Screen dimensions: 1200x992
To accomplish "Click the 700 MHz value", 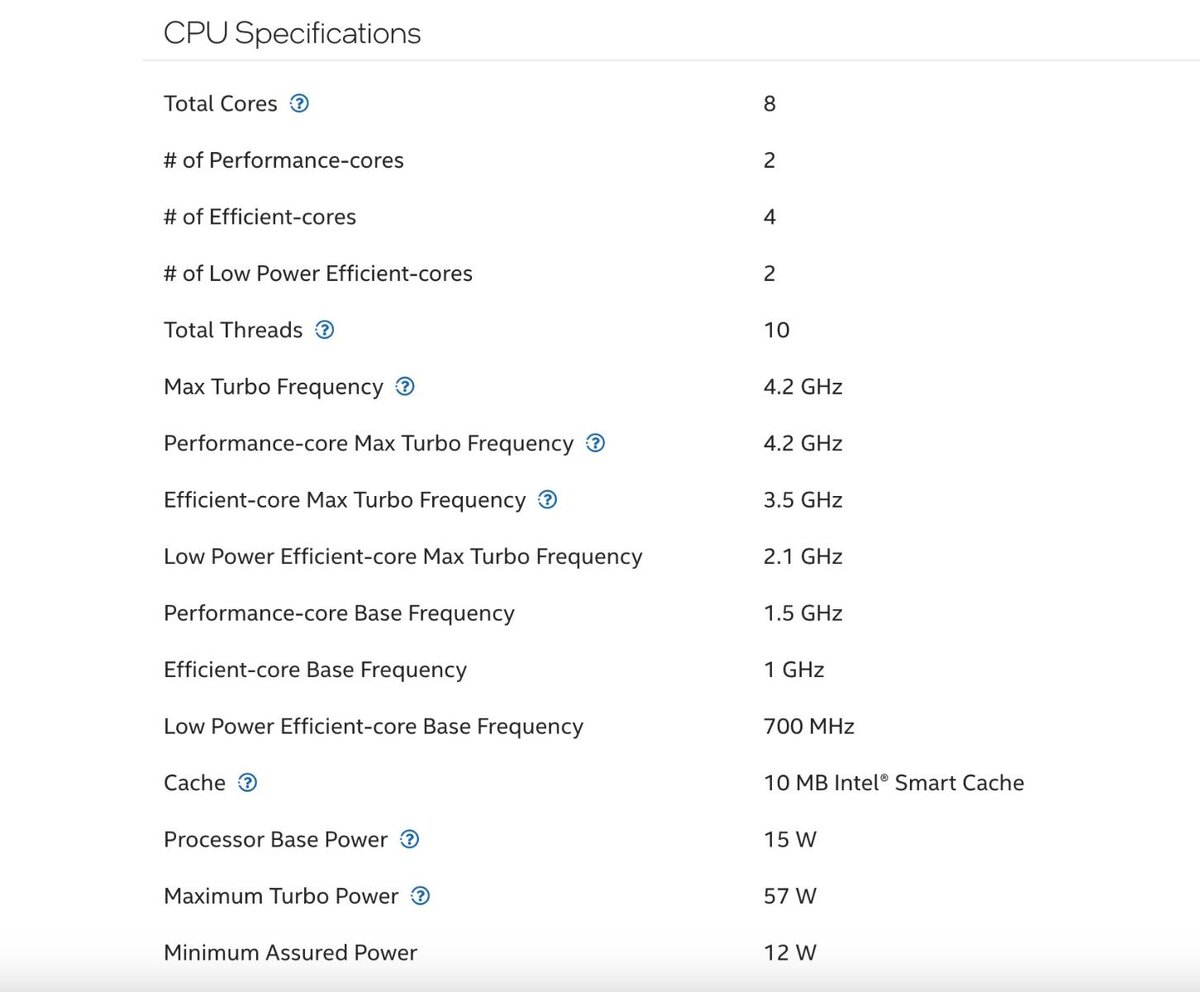I will (808, 726).
